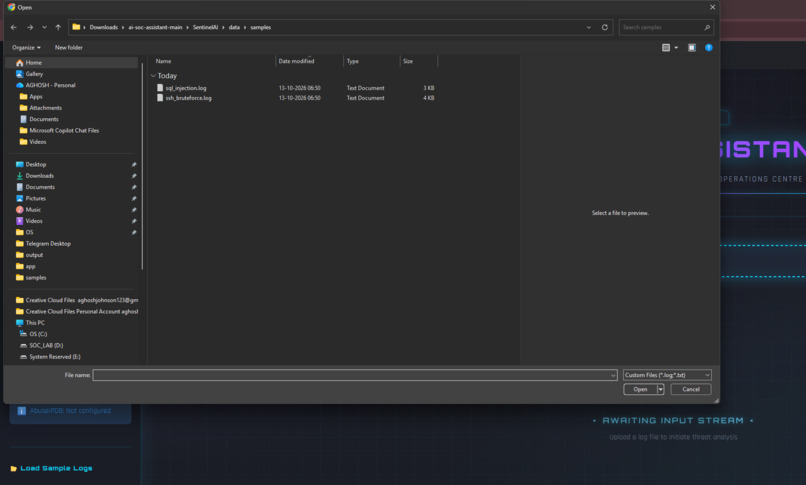Expand the Open button split arrow
This screenshot has width=806, height=485.
[661, 389]
